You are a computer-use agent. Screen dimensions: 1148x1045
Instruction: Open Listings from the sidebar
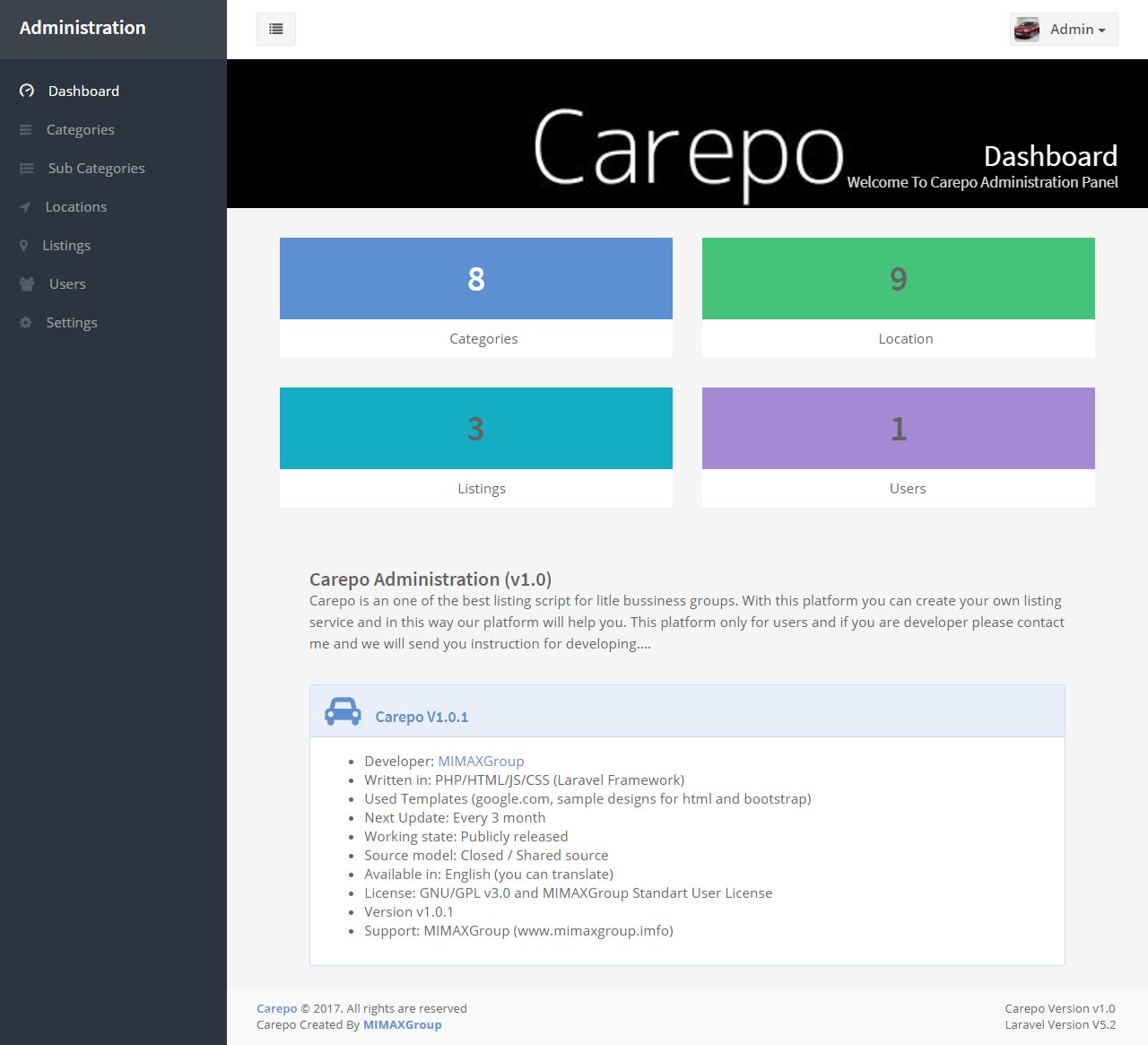[113, 245]
